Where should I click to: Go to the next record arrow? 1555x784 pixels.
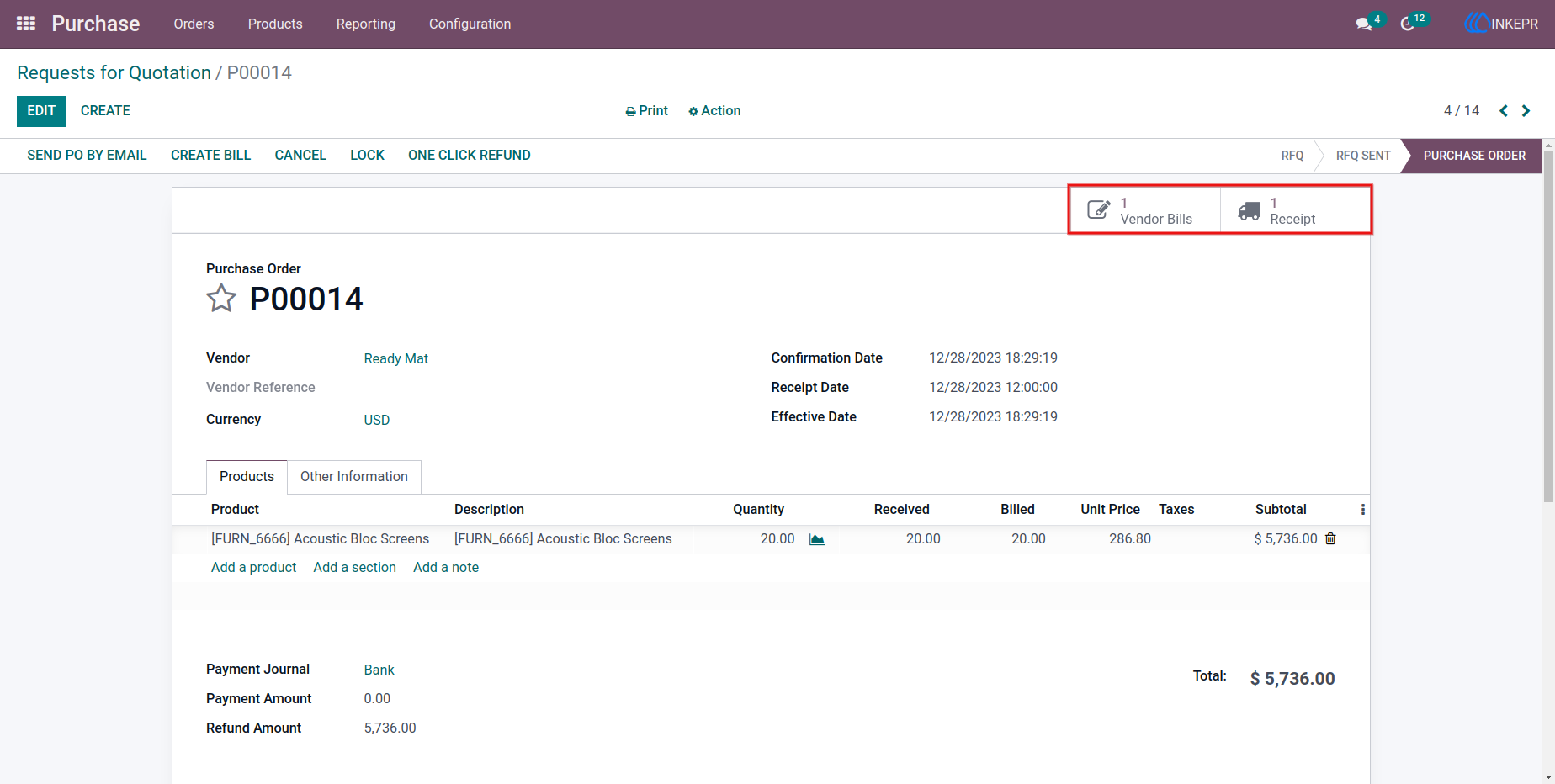(1526, 111)
